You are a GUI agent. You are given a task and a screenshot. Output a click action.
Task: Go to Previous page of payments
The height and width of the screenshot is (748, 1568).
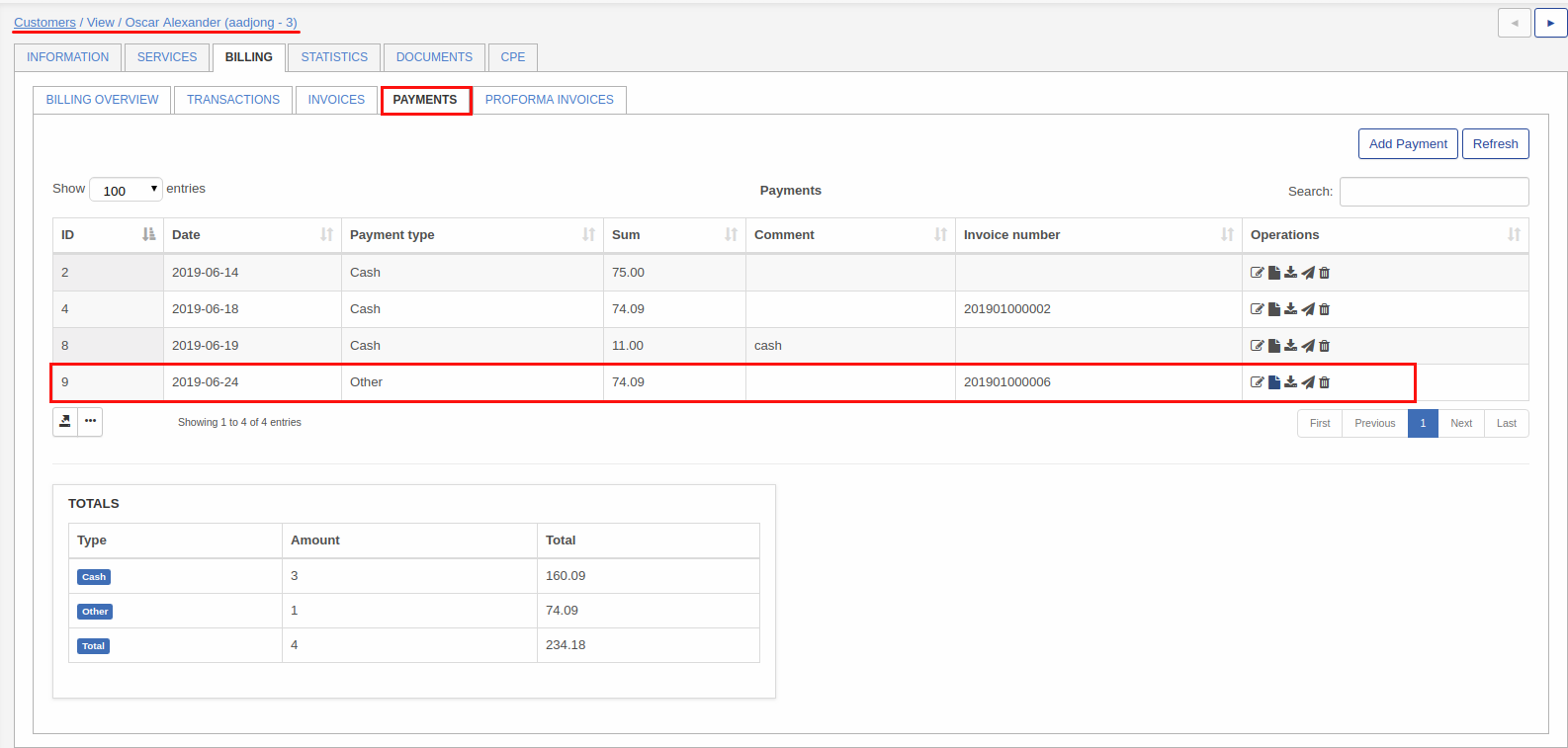pos(1375,423)
